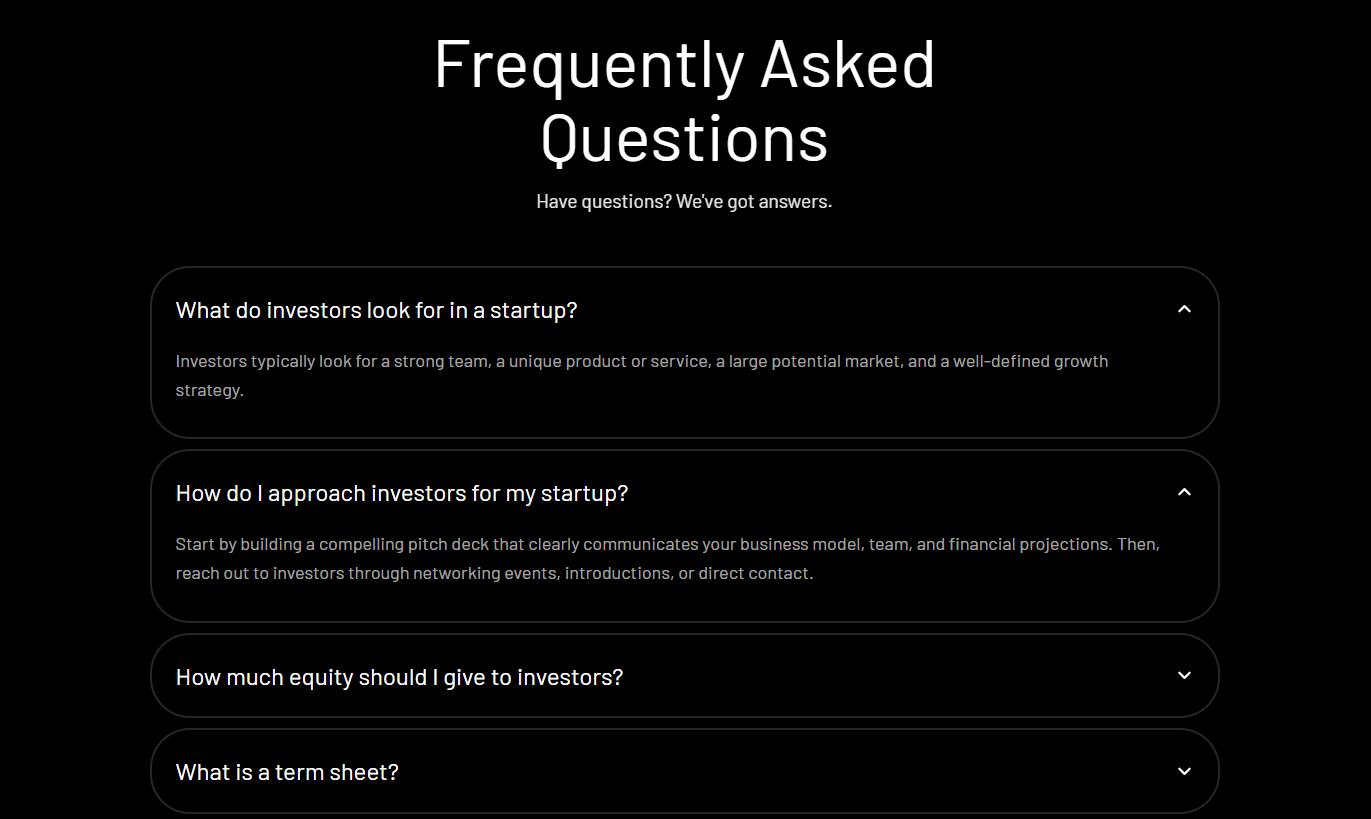Click the word 'Questions' in the main heading
1371x819 pixels.
[x=684, y=138]
